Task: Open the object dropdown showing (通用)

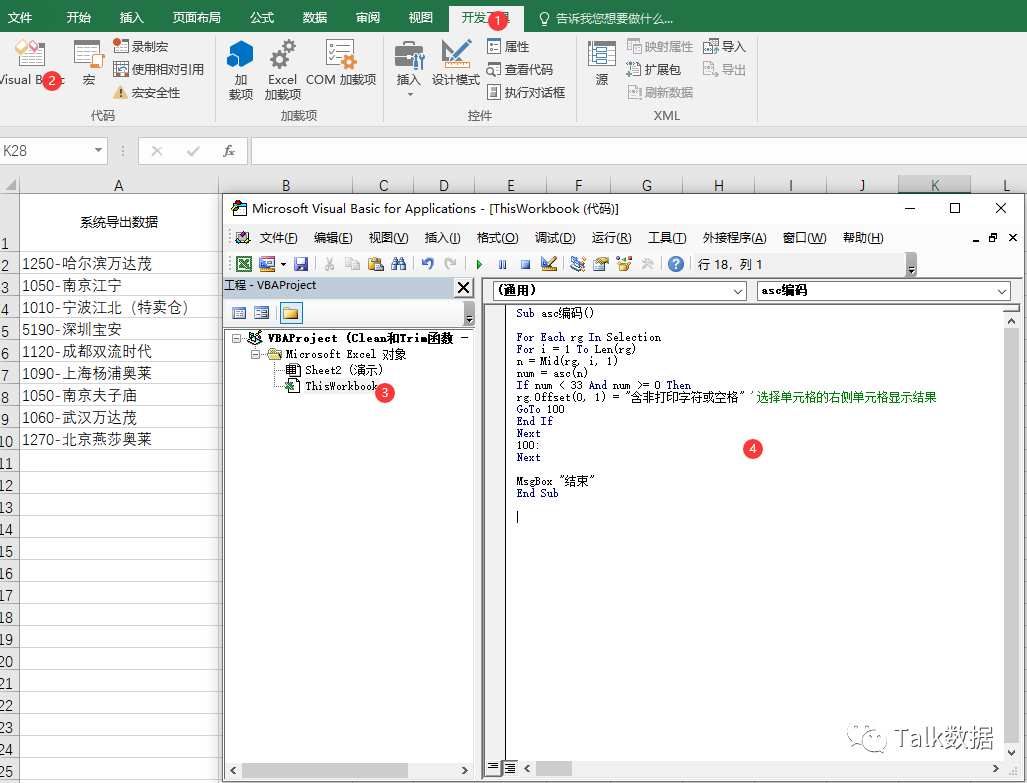Action: [620, 290]
